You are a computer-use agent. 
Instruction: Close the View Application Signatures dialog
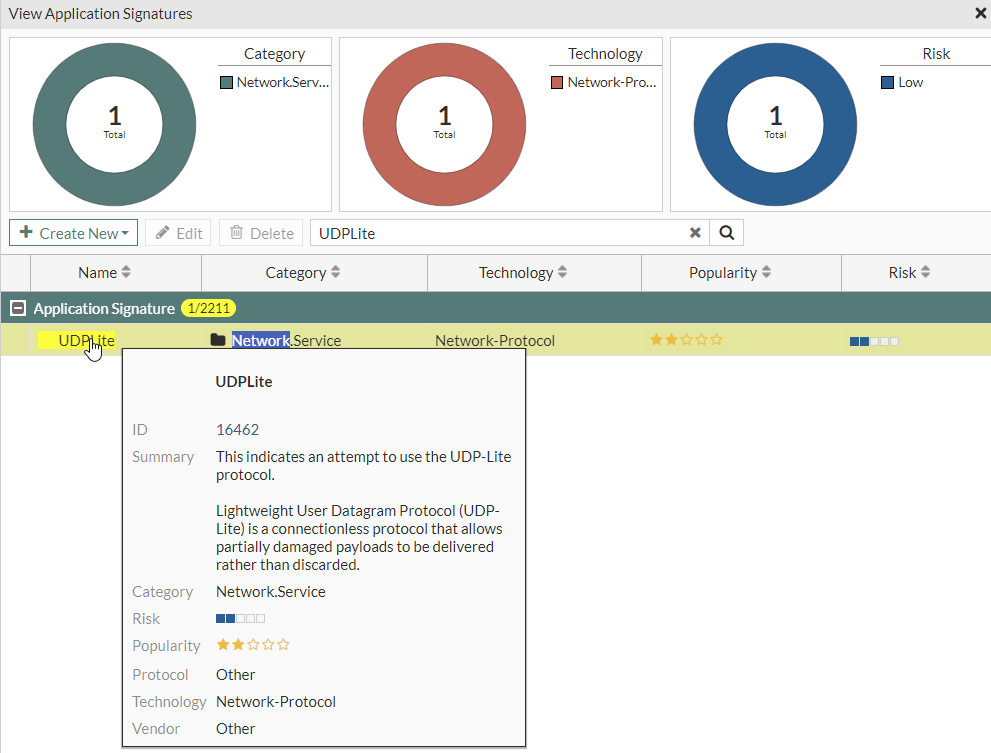tap(980, 13)
